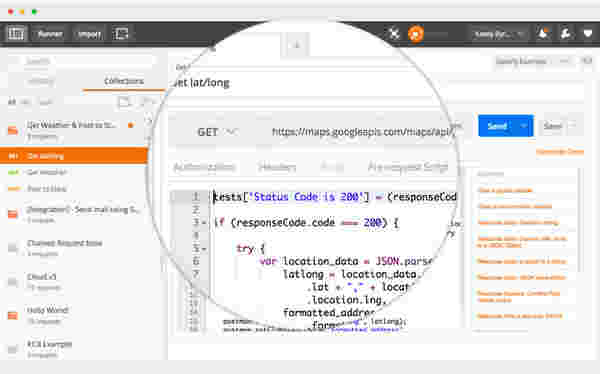Switch to the History tab

tap(41, 81)
